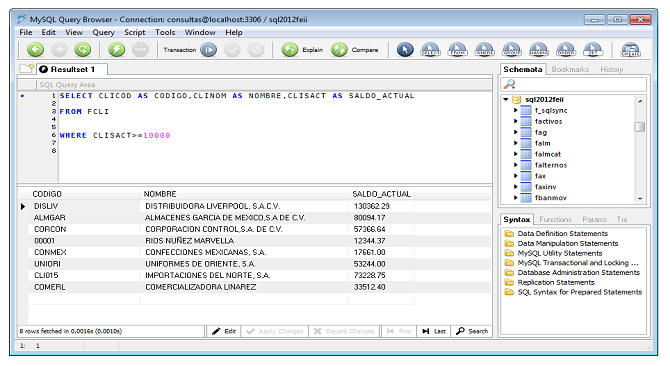
Task: Expand the fax table node
Action: coord(515,176)
